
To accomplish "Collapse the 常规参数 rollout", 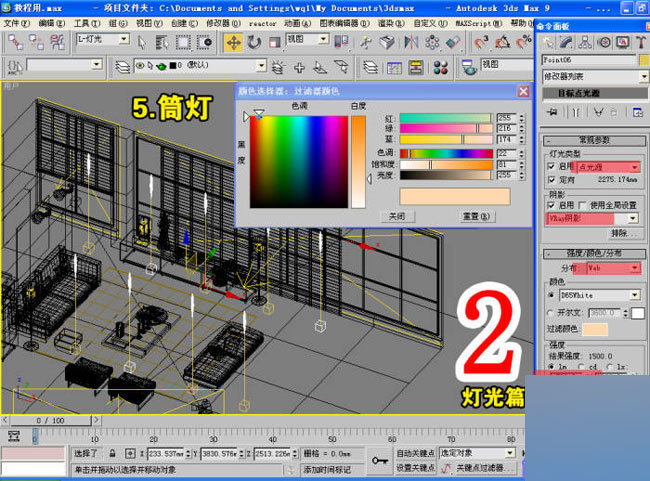I will (x=594, y=141).
